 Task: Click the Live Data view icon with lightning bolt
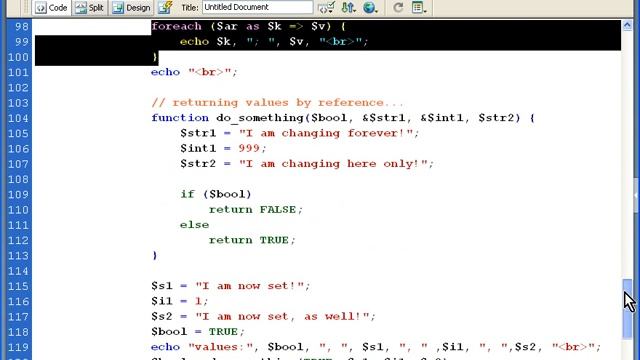coord(165,7)
